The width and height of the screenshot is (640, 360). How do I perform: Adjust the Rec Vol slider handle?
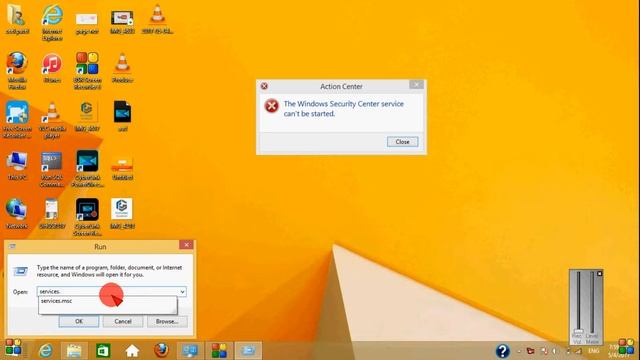(578, 331)
